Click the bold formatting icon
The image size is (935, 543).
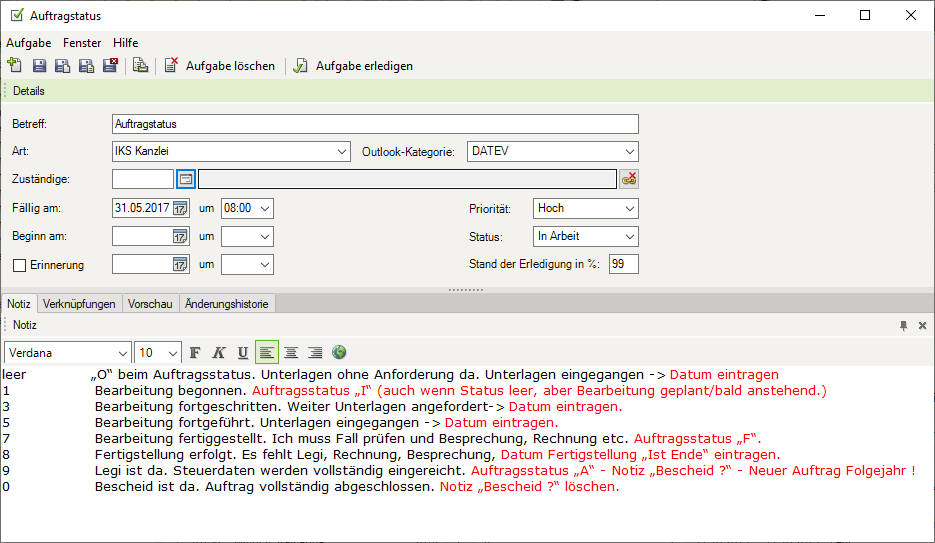coord(195,352)
